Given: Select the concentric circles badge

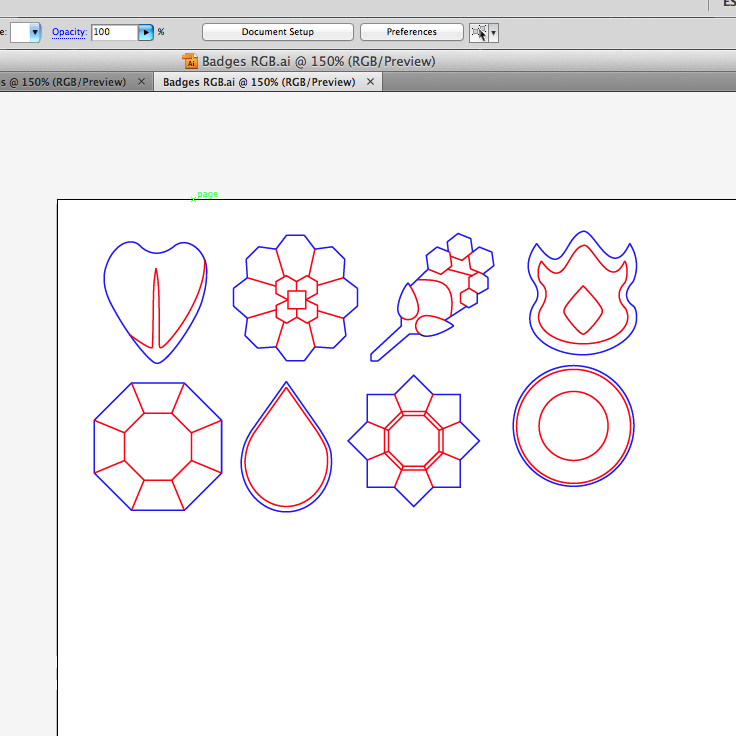Looking at the screenshot, I should coord(574,426).
